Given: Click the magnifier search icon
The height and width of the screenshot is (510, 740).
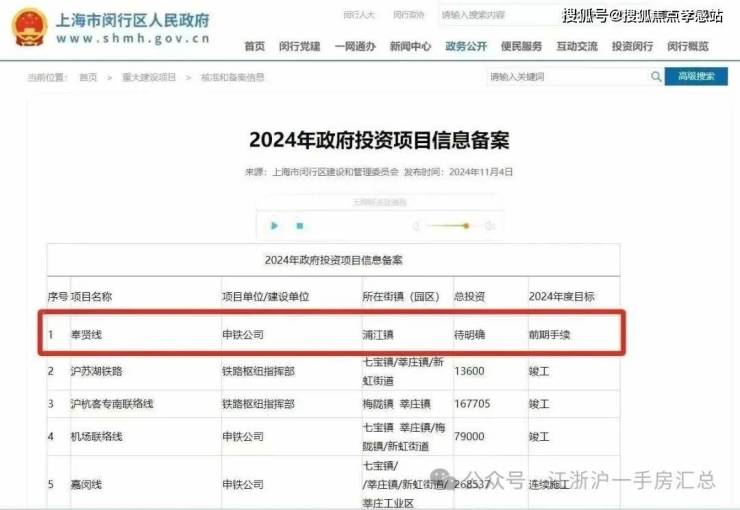Looking at the screenshot, I should (x=656, y=77).
